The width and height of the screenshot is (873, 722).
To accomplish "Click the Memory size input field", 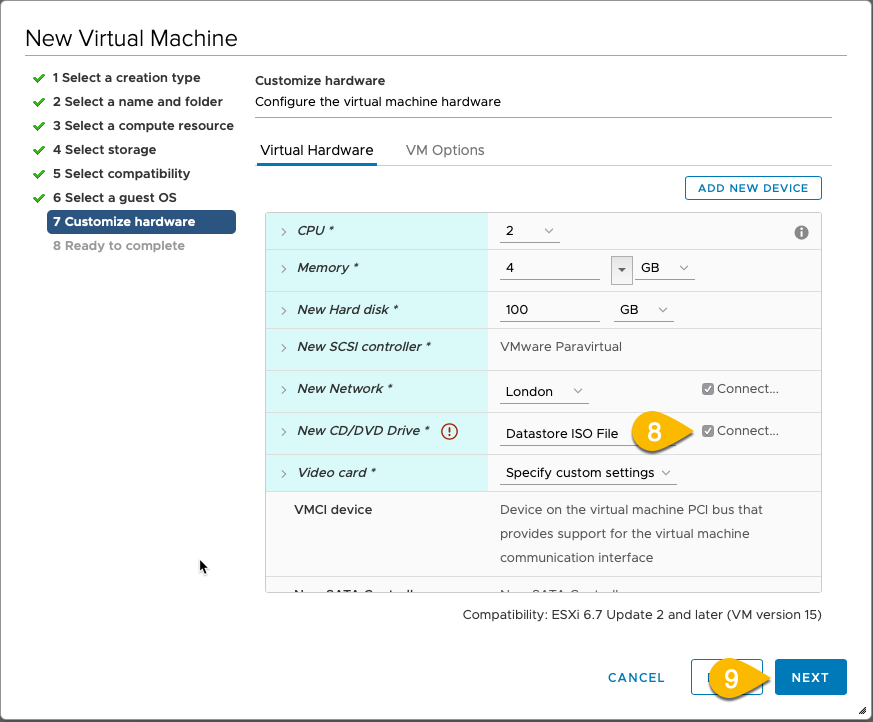I will 550,268.
